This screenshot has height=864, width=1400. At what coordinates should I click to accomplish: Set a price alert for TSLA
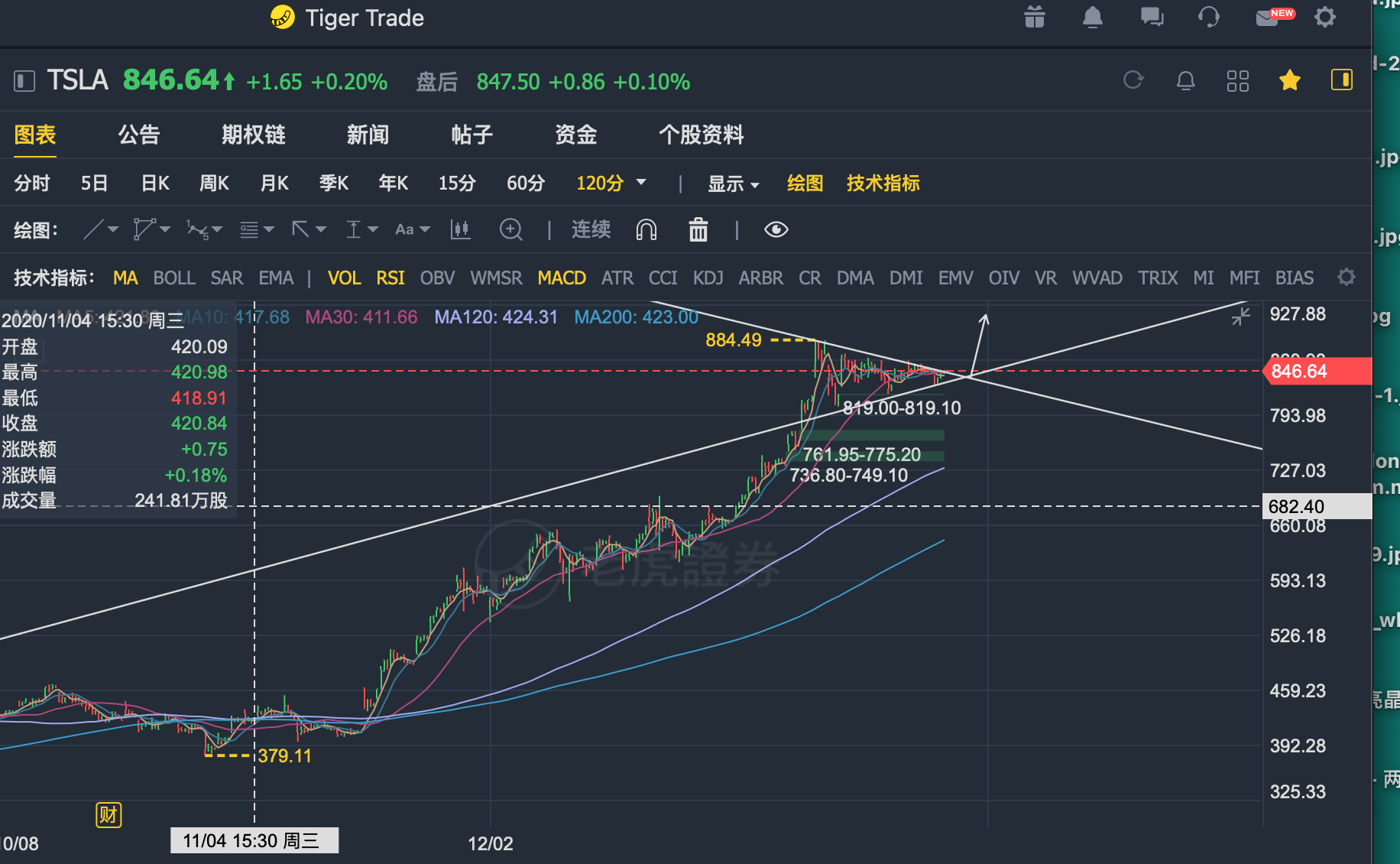click(x=1185, y=80)
